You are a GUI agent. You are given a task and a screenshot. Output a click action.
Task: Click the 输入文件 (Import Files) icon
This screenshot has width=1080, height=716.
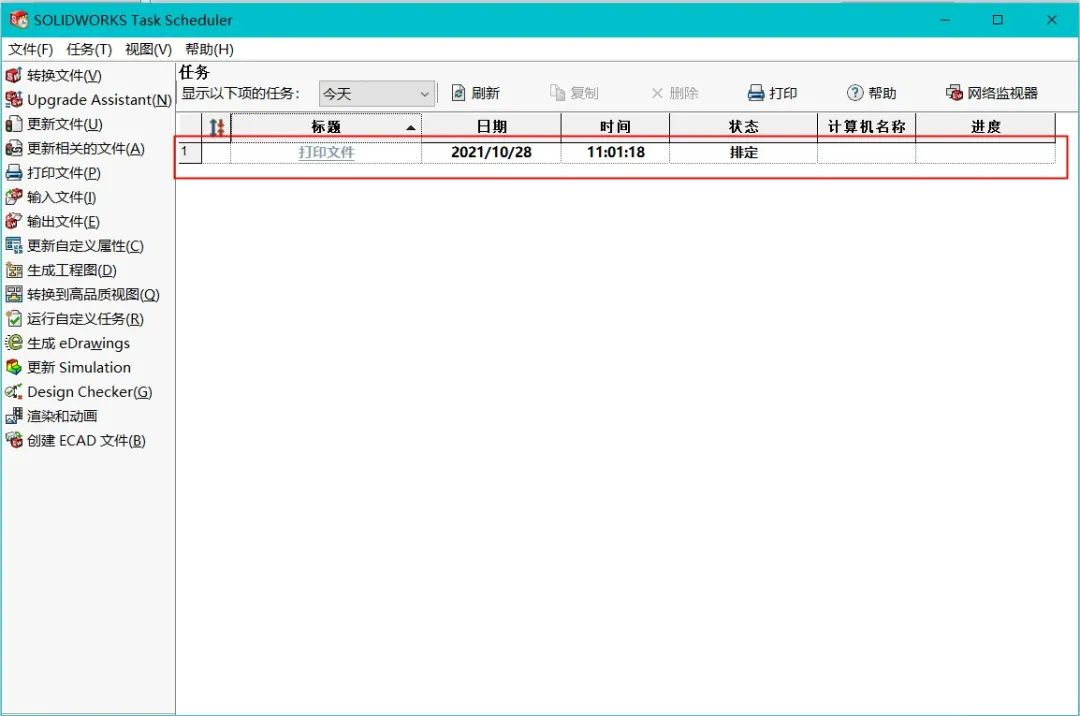click(14, 197)
